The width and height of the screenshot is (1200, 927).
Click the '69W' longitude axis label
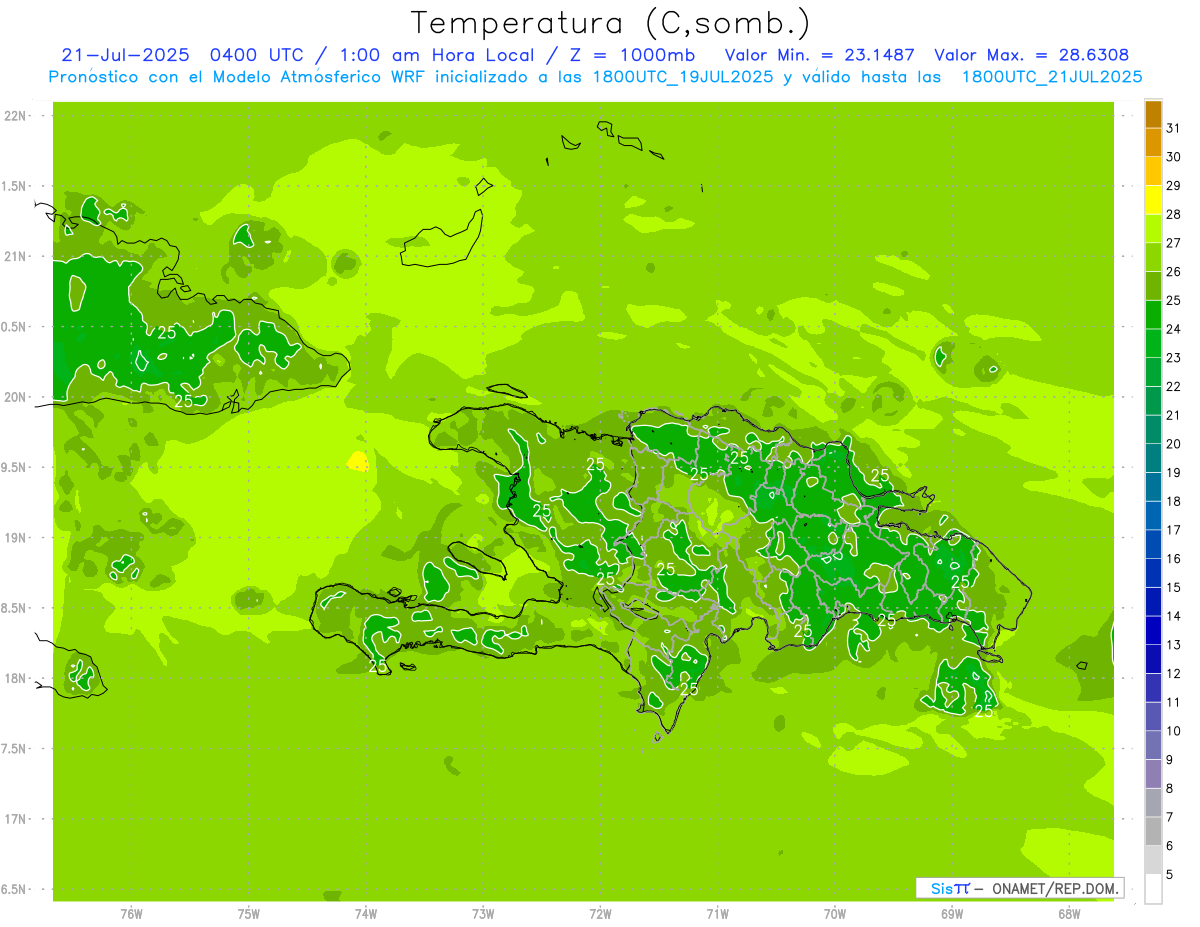pyautogui.click(x=952, y=913)
